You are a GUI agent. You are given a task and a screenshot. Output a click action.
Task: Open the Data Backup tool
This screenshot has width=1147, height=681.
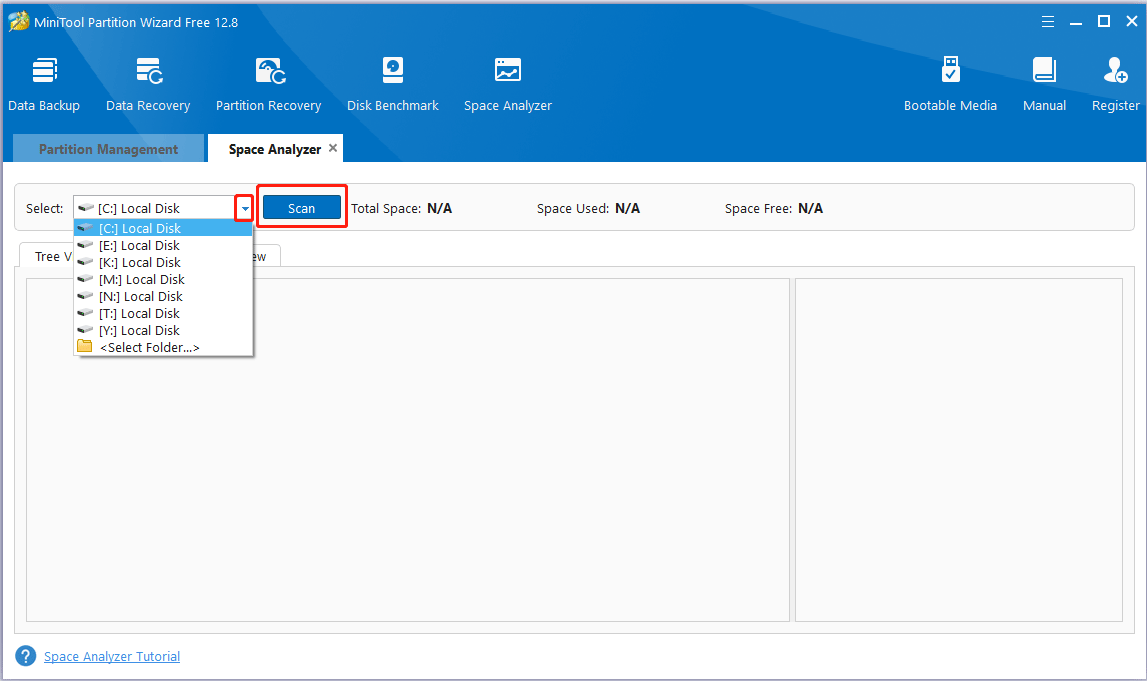click(x=44, y=84)
